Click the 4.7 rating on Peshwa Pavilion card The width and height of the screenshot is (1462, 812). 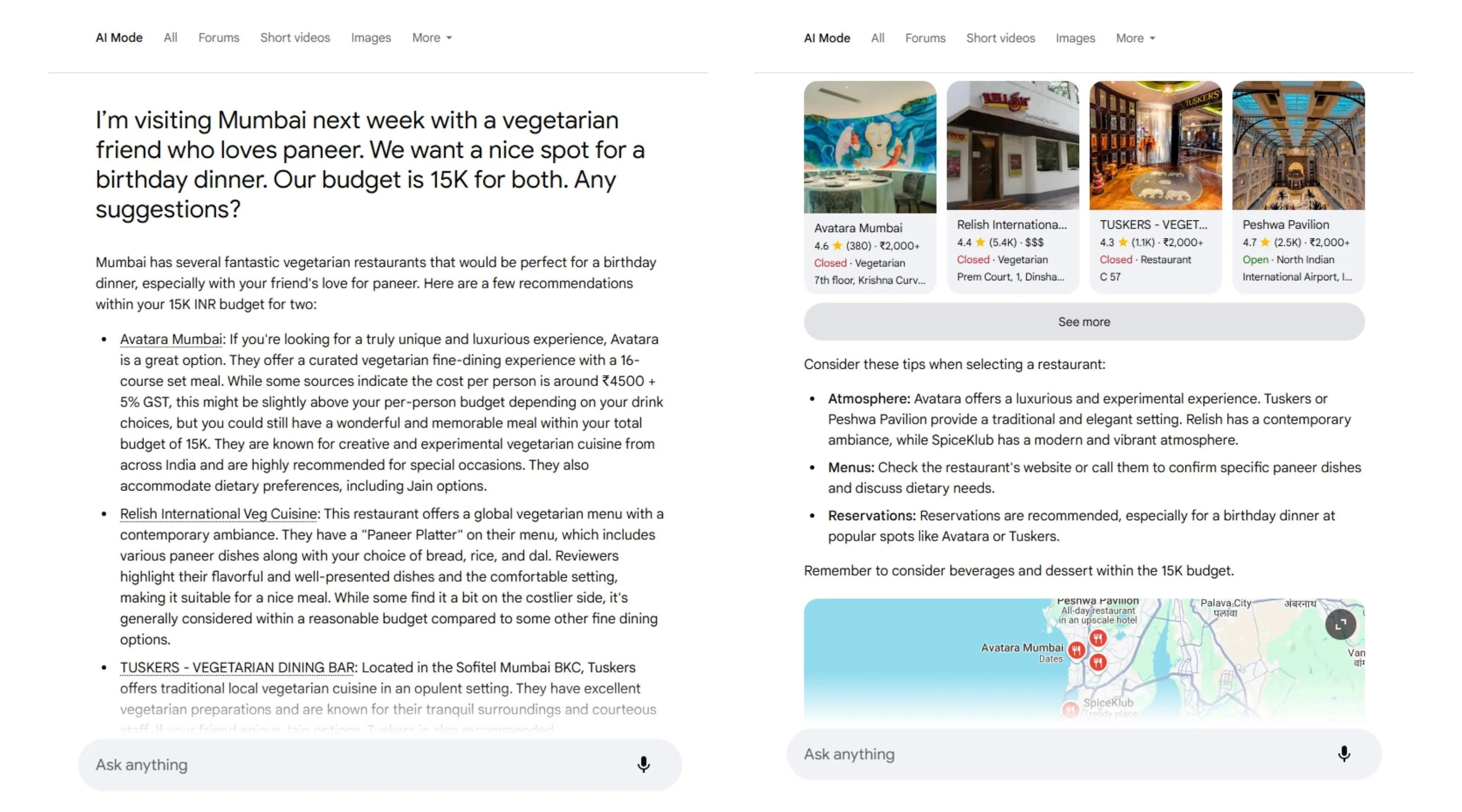coord(1249,242)
